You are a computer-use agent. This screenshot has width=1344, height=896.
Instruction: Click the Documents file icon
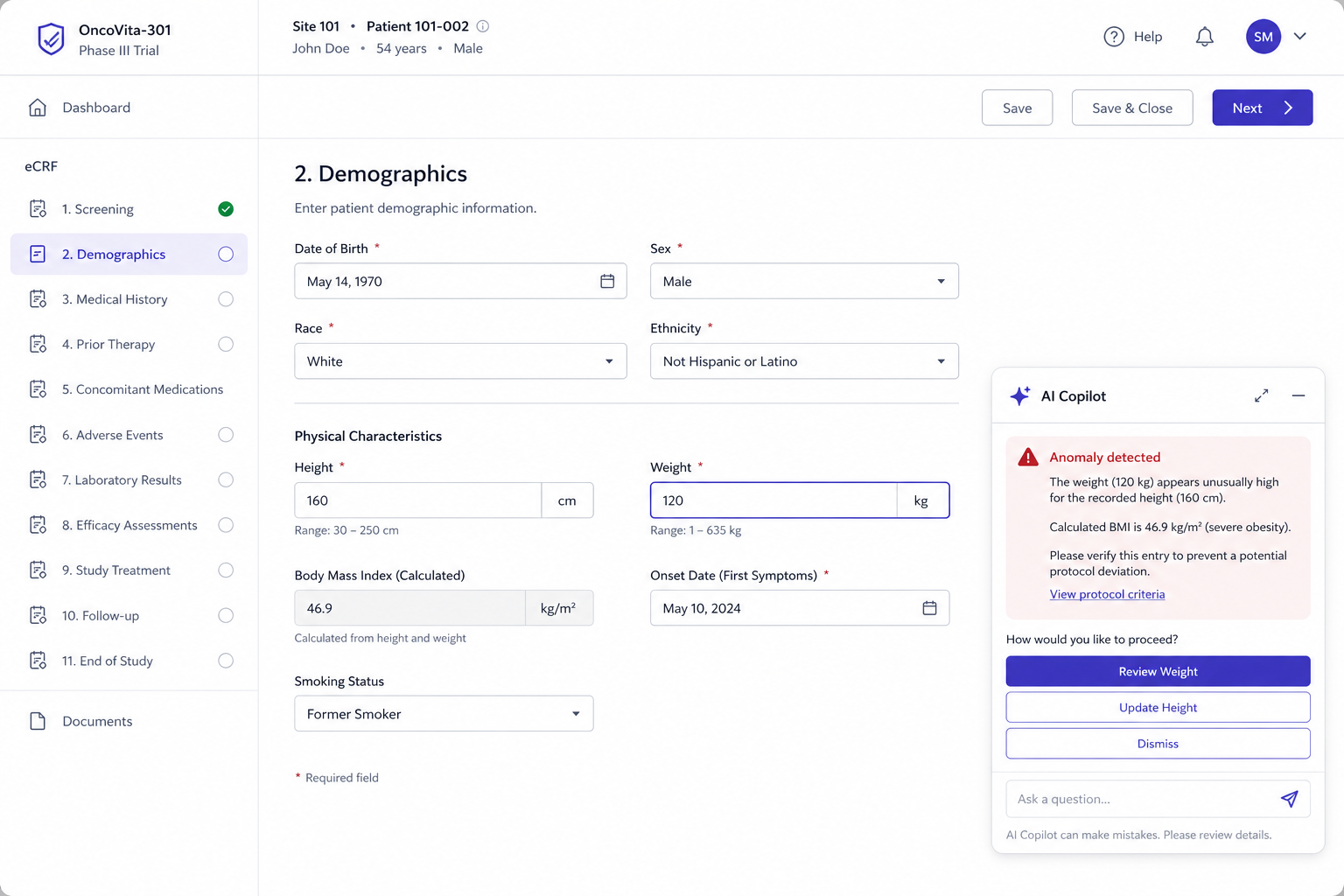click(x=38, y=721)
